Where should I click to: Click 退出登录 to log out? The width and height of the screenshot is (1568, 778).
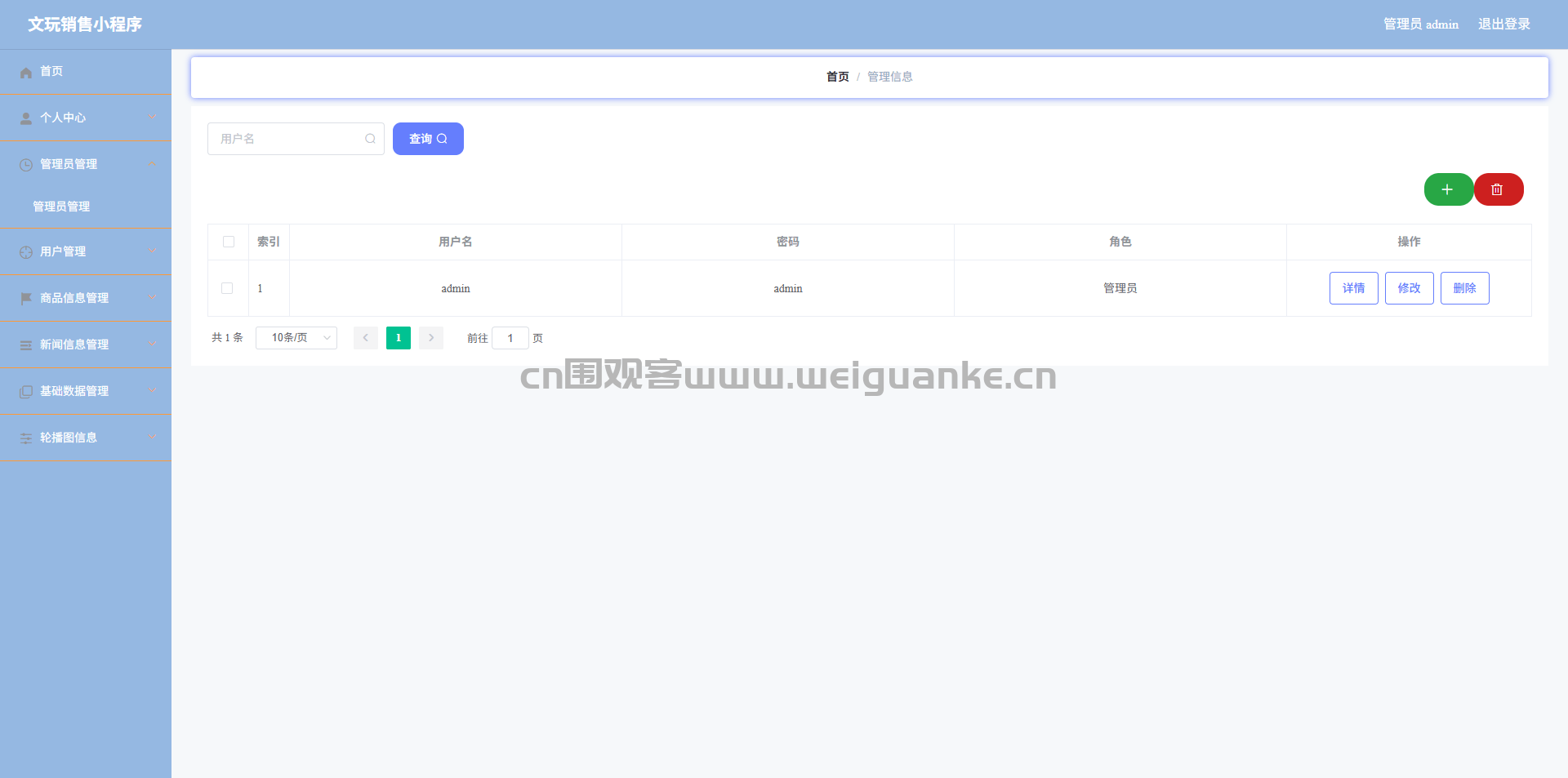[1504, 24]
